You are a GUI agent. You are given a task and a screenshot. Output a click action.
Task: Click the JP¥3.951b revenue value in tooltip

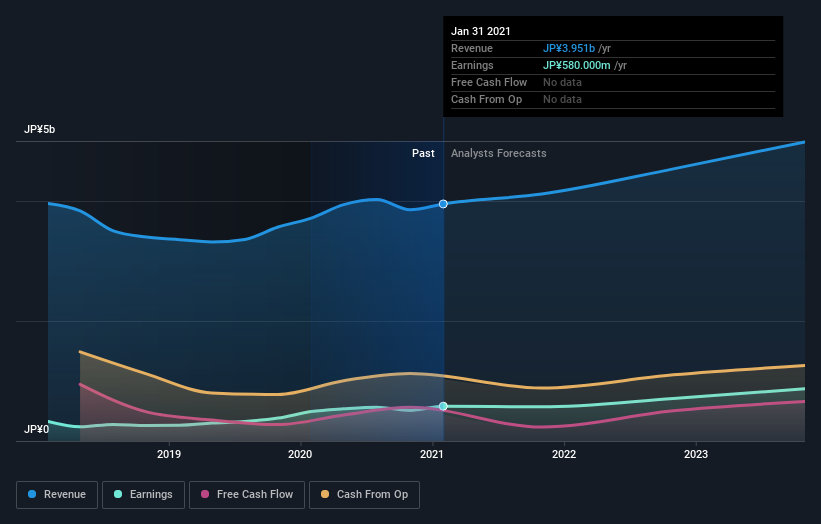(569, 48)
